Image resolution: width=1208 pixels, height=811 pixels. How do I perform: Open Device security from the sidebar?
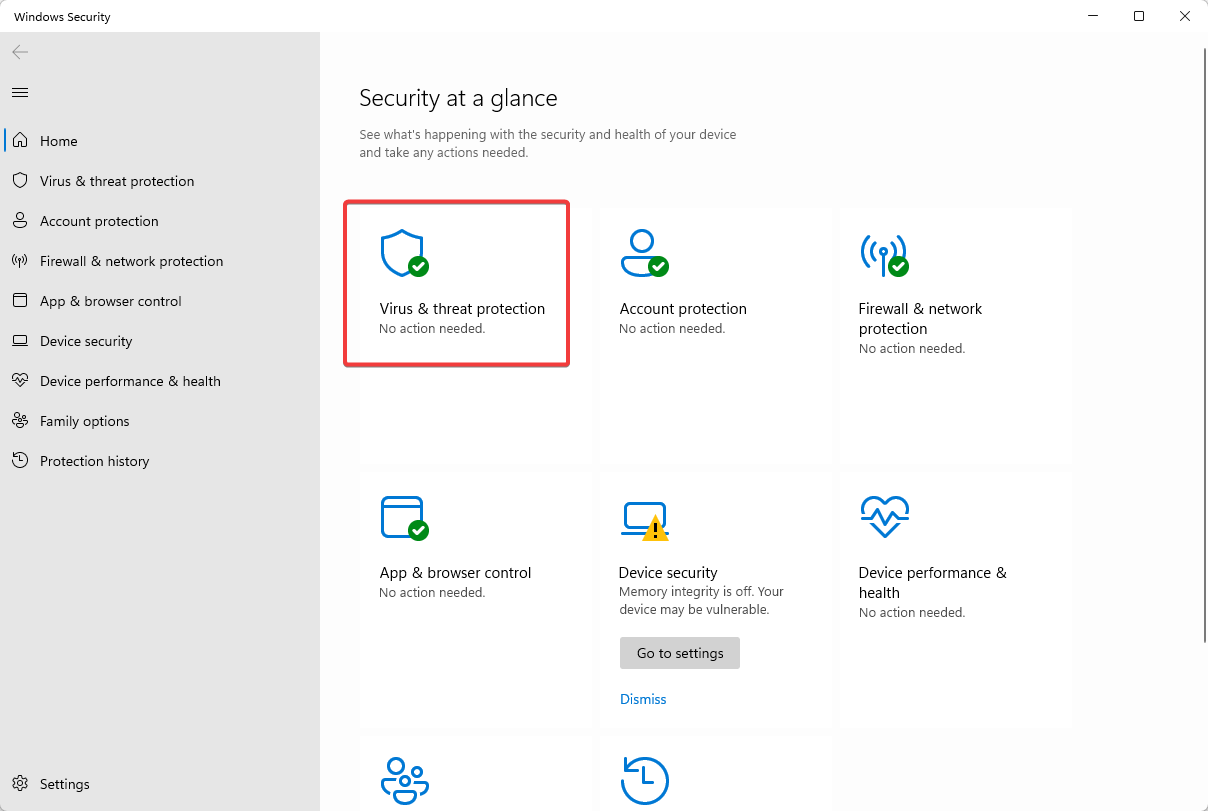click(x=86, y=341)
